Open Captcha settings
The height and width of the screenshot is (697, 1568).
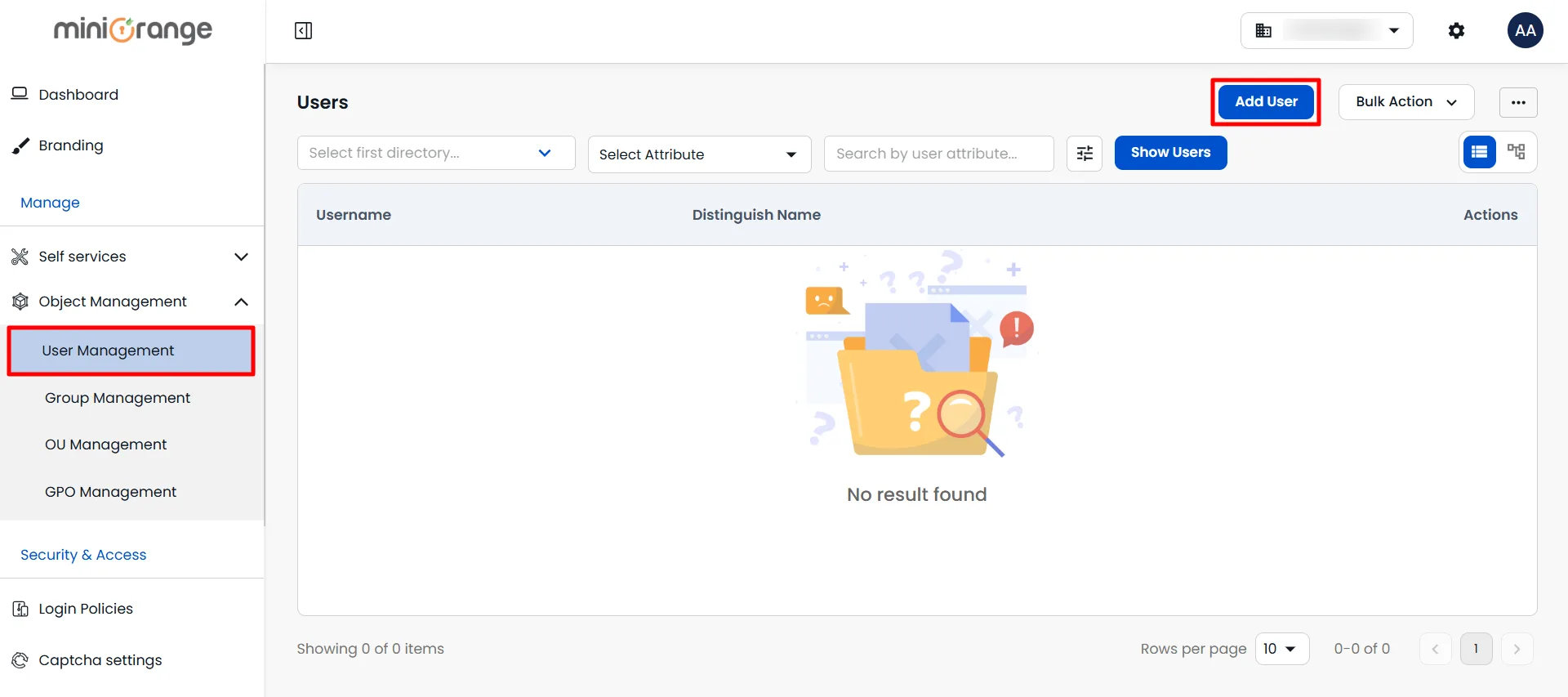click(x=100, y=660)
